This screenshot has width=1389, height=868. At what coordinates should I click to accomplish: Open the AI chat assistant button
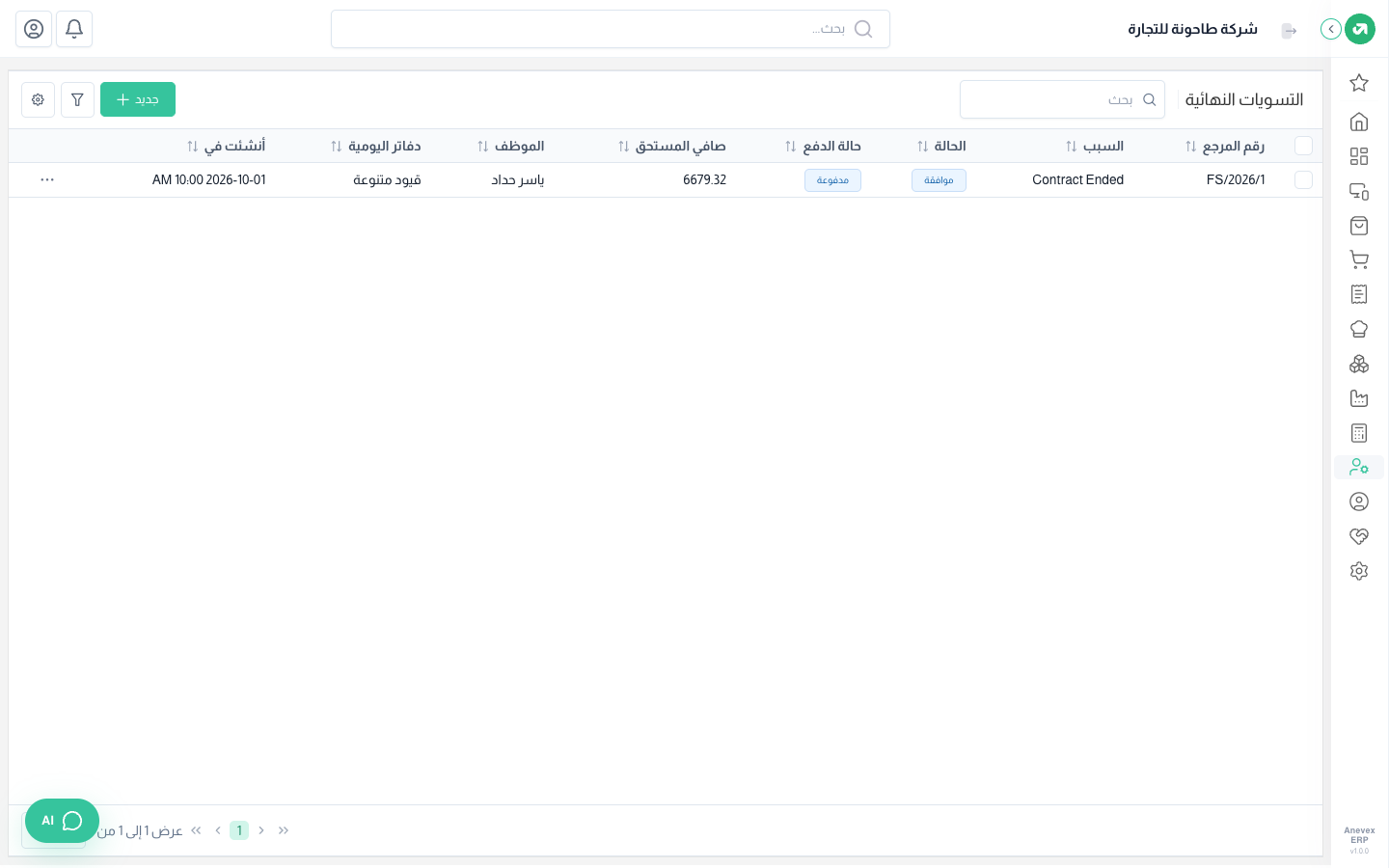click(62, 821)
